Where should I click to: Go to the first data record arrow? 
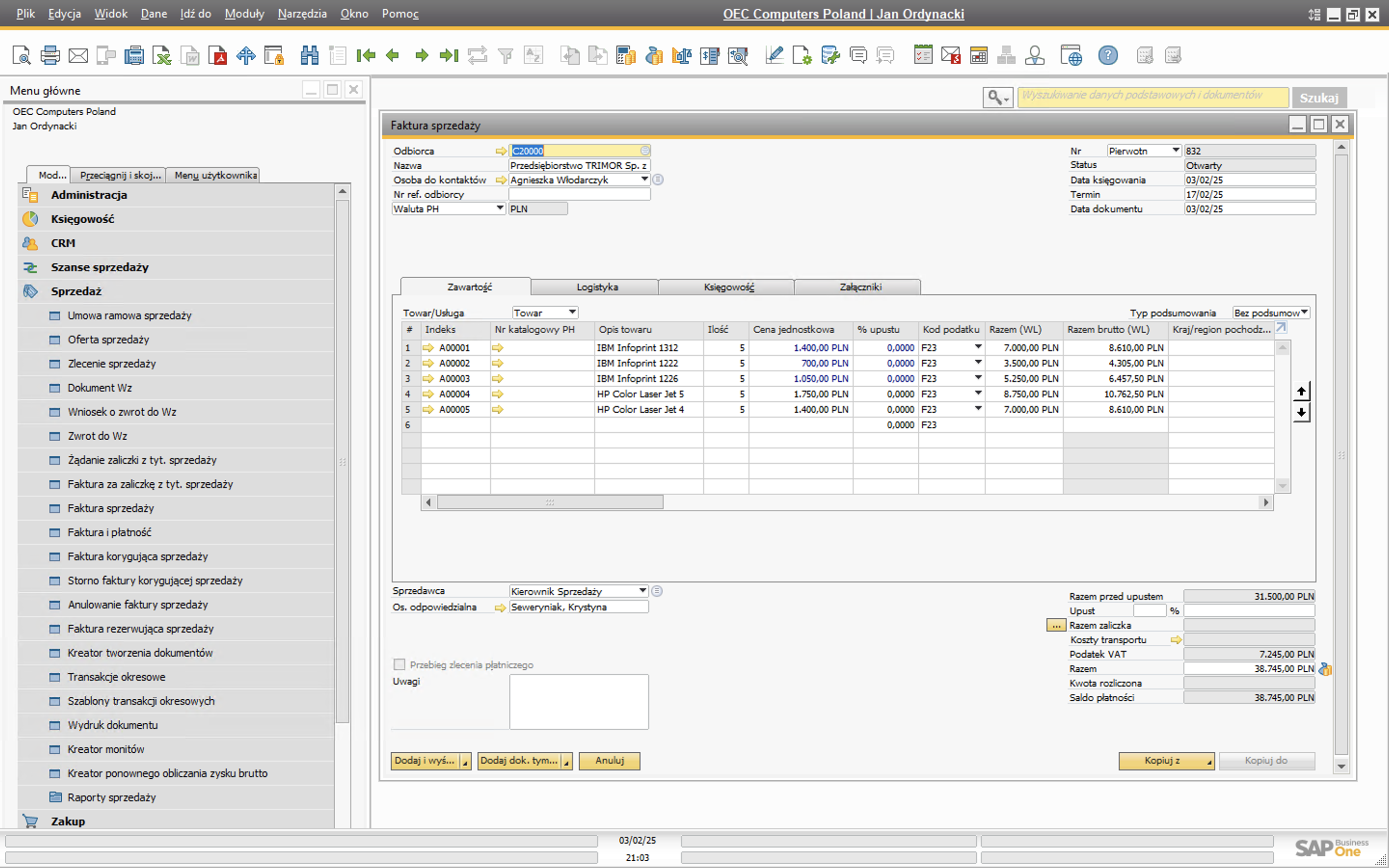(366, 55)
